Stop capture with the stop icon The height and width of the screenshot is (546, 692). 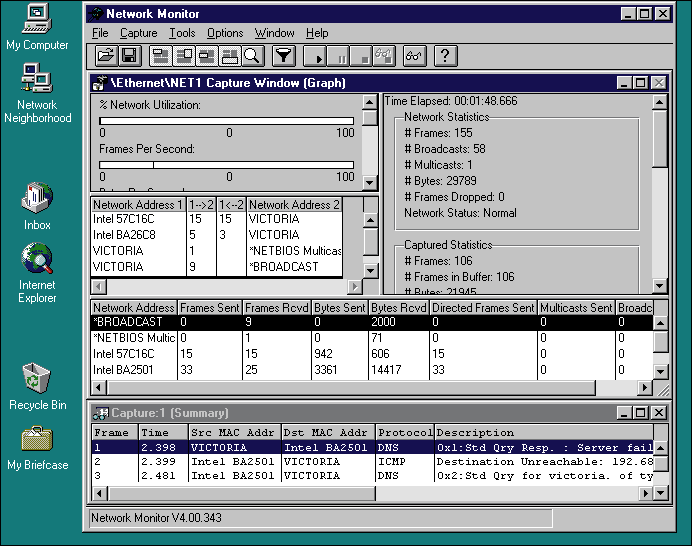361,56
